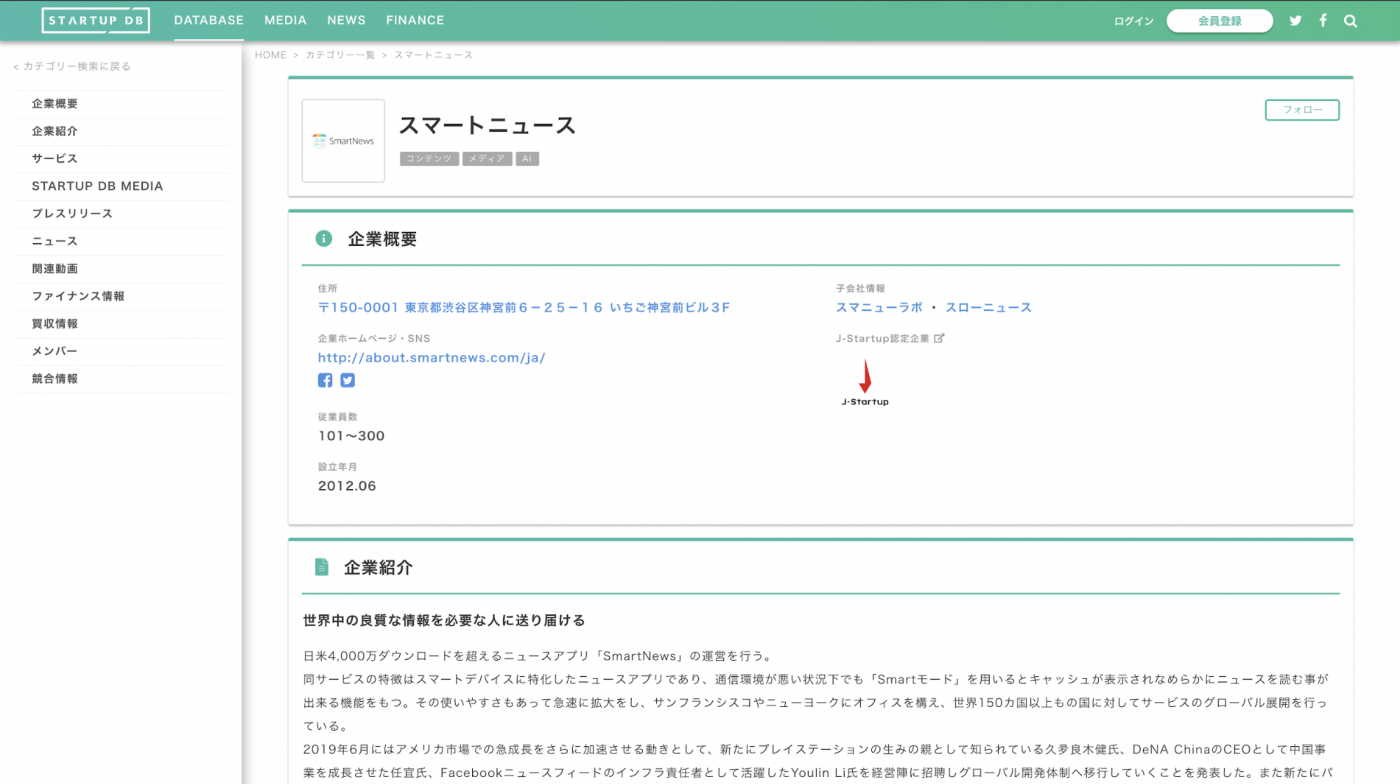The width and height of the screenshot is (1400, 784).
Task: Switch to the MEDIA tab
Action: (x=285, y=20)
